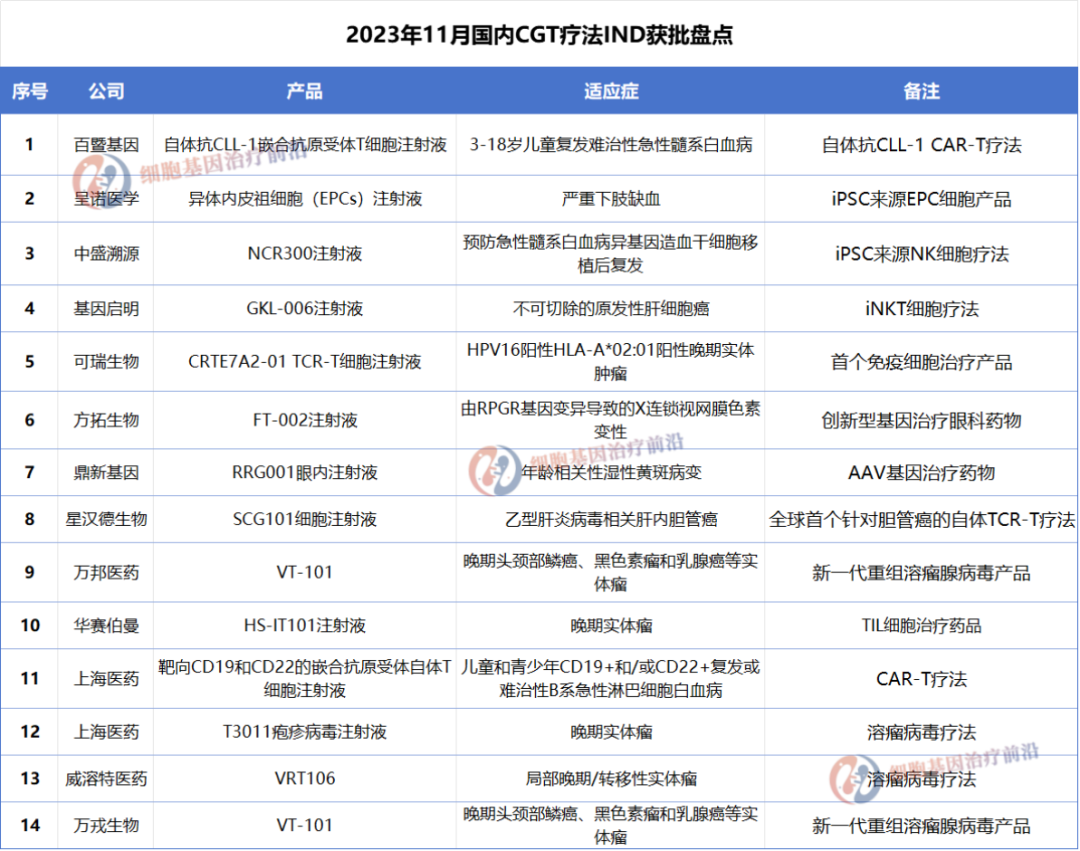Select indication '年龄相关性湿性黄斑病变'
Image resolution: width=1080 pixels, height=851 pixels.
click(611, 472)
